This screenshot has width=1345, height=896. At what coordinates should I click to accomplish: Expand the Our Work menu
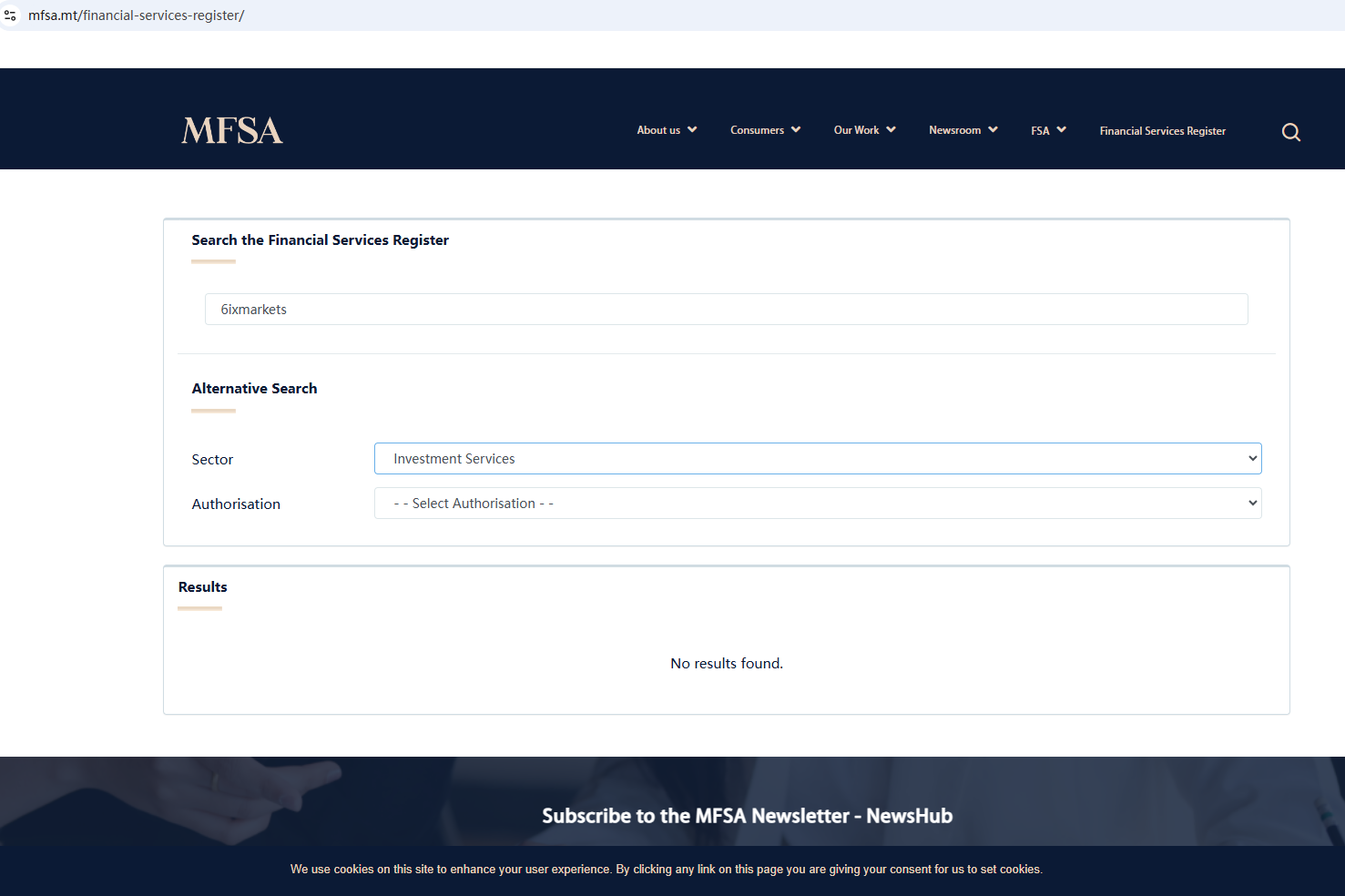coord(864,130)
